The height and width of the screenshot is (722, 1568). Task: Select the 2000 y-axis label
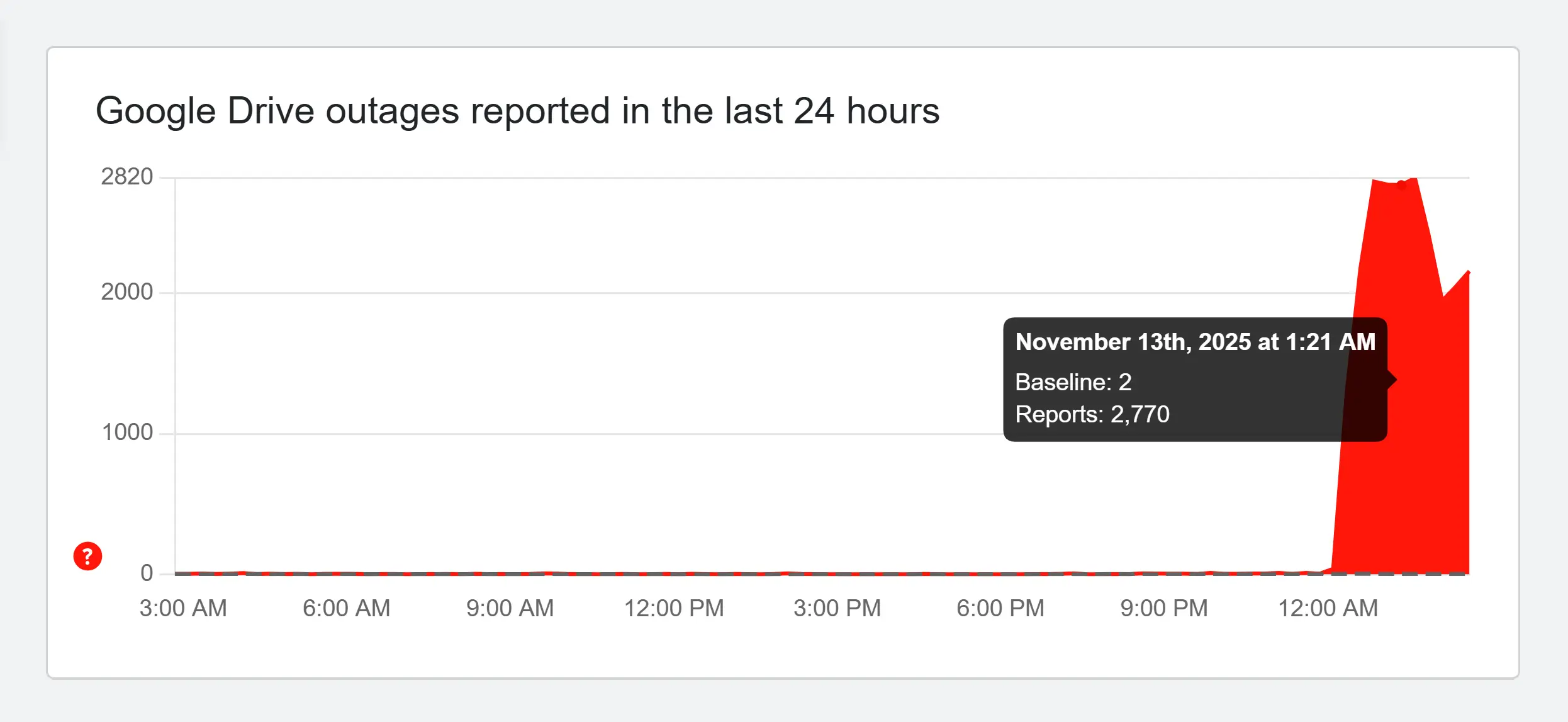click(127, 292)
